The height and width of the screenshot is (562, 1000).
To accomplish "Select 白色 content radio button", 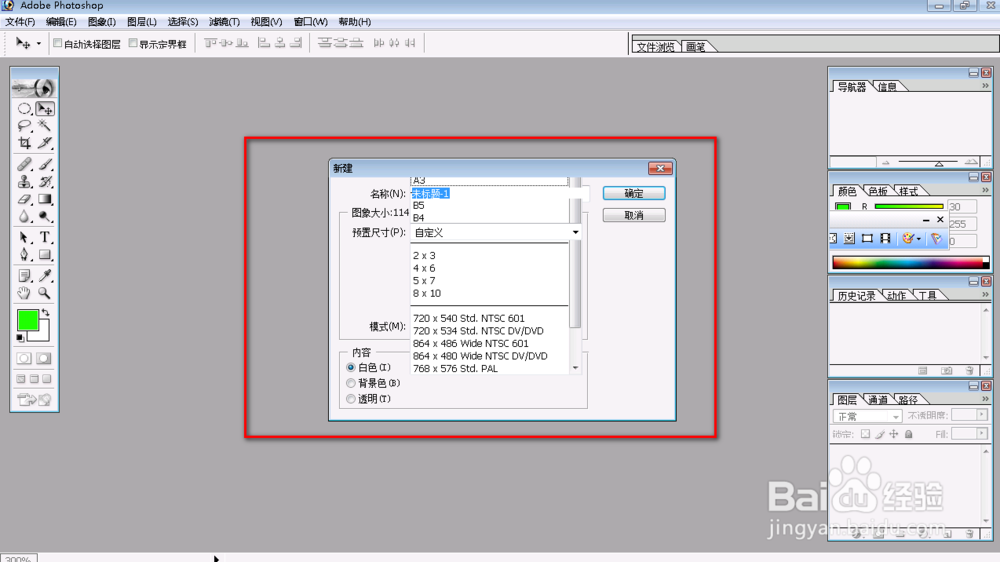I will [x=351, y=367].
